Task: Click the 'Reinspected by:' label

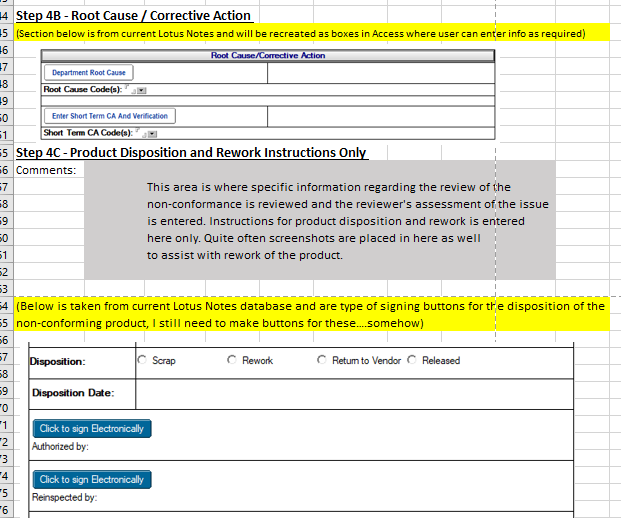Action: coord(65,497)
